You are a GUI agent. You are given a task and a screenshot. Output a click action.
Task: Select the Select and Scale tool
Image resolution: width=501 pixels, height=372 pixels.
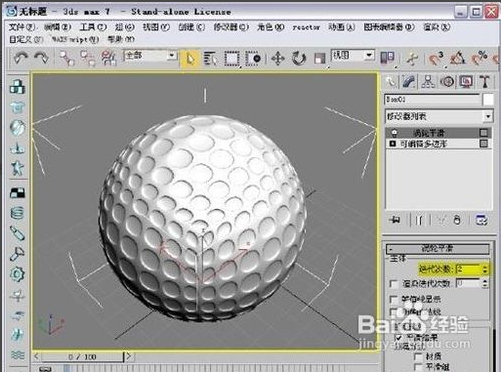(x=320, y=59)
